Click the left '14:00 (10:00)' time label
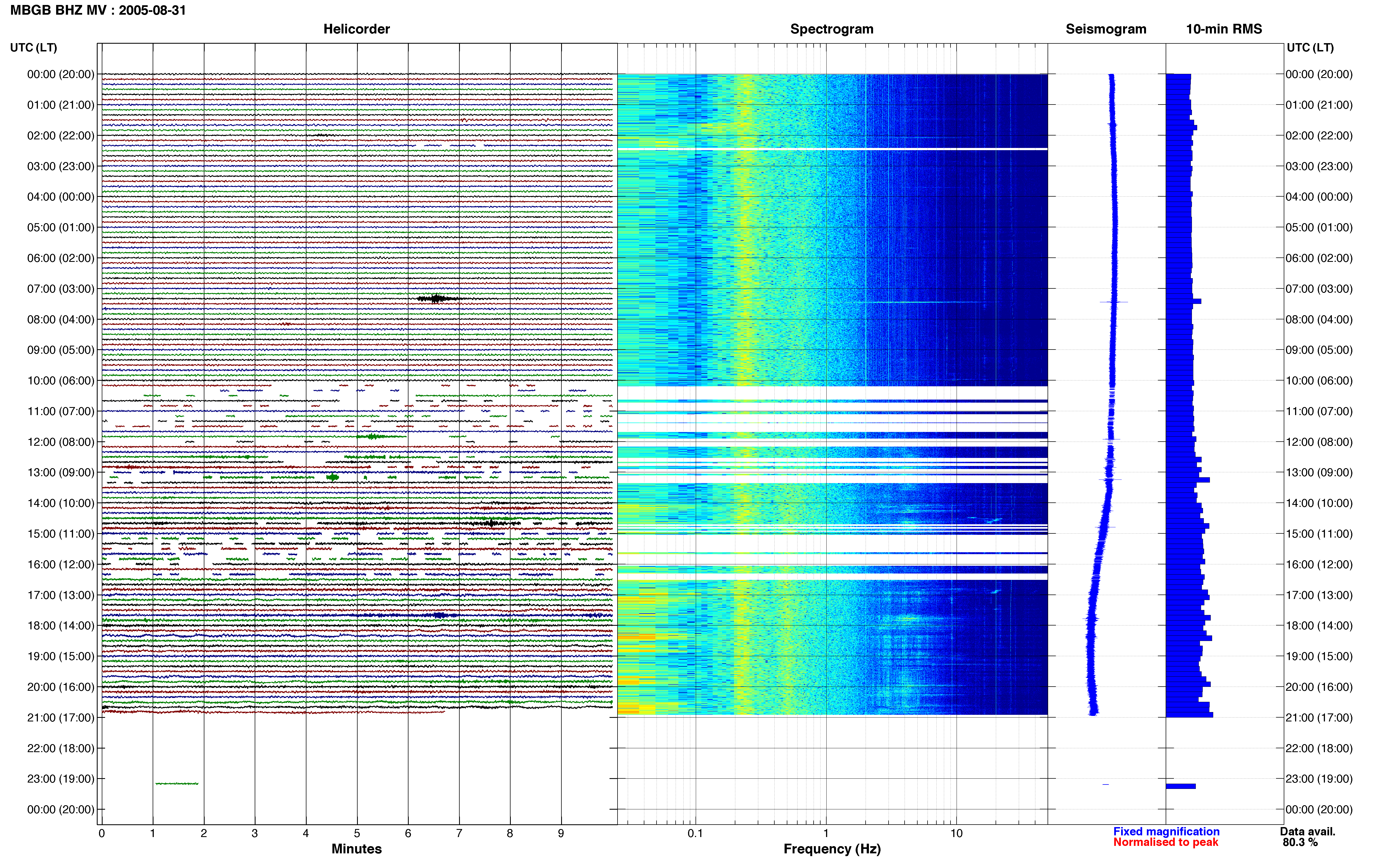This screenshot has width=1388, height=868. point(61,503)
